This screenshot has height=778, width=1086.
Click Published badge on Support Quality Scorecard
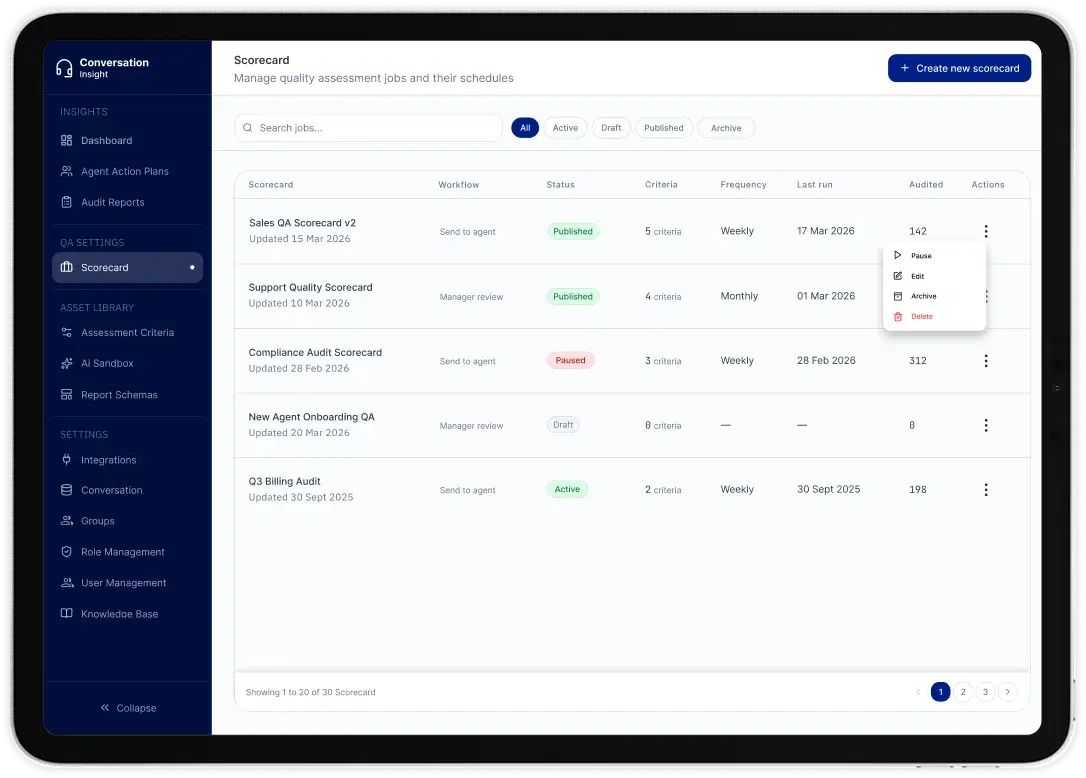[573, 297]
